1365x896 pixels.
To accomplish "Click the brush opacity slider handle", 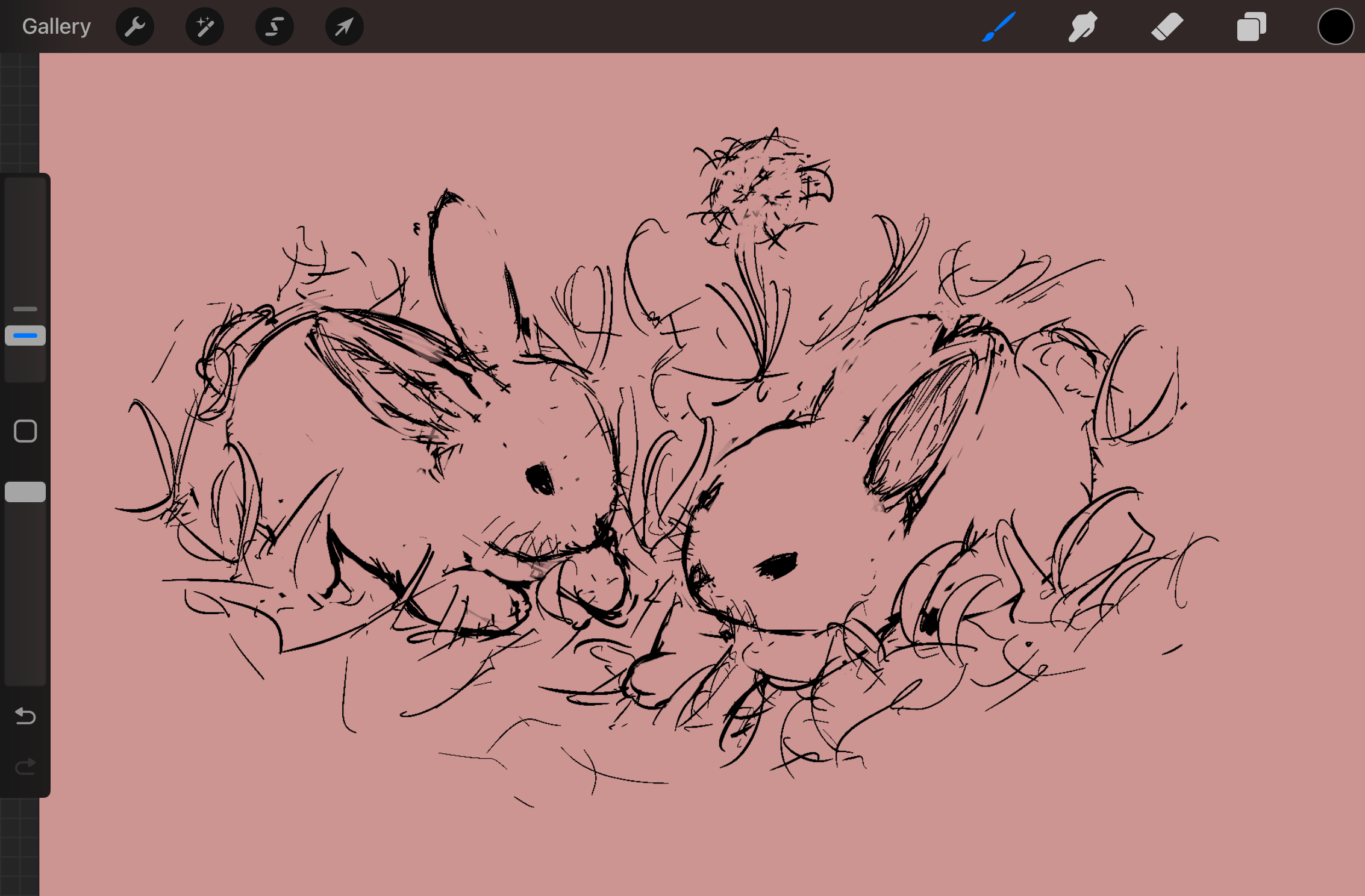I will point(25,492).
